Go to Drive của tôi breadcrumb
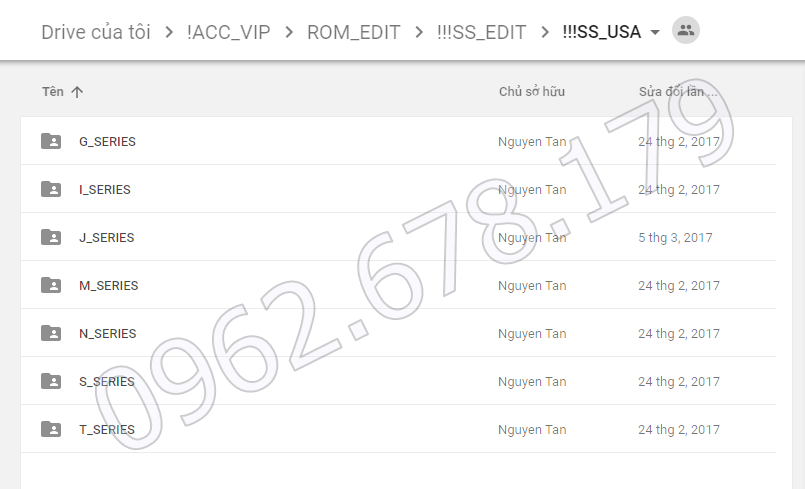Image resolution: width=805 pixels, height=489 pixels. [96, 32]
